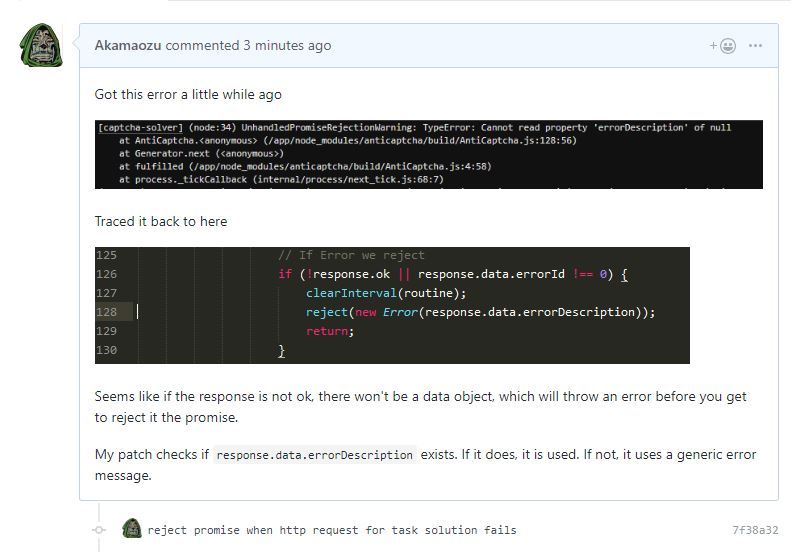Viewport: 791px width, 552px height.
Task: Select the text 'Got this error a little while ago'
Action: pos(188,95)
